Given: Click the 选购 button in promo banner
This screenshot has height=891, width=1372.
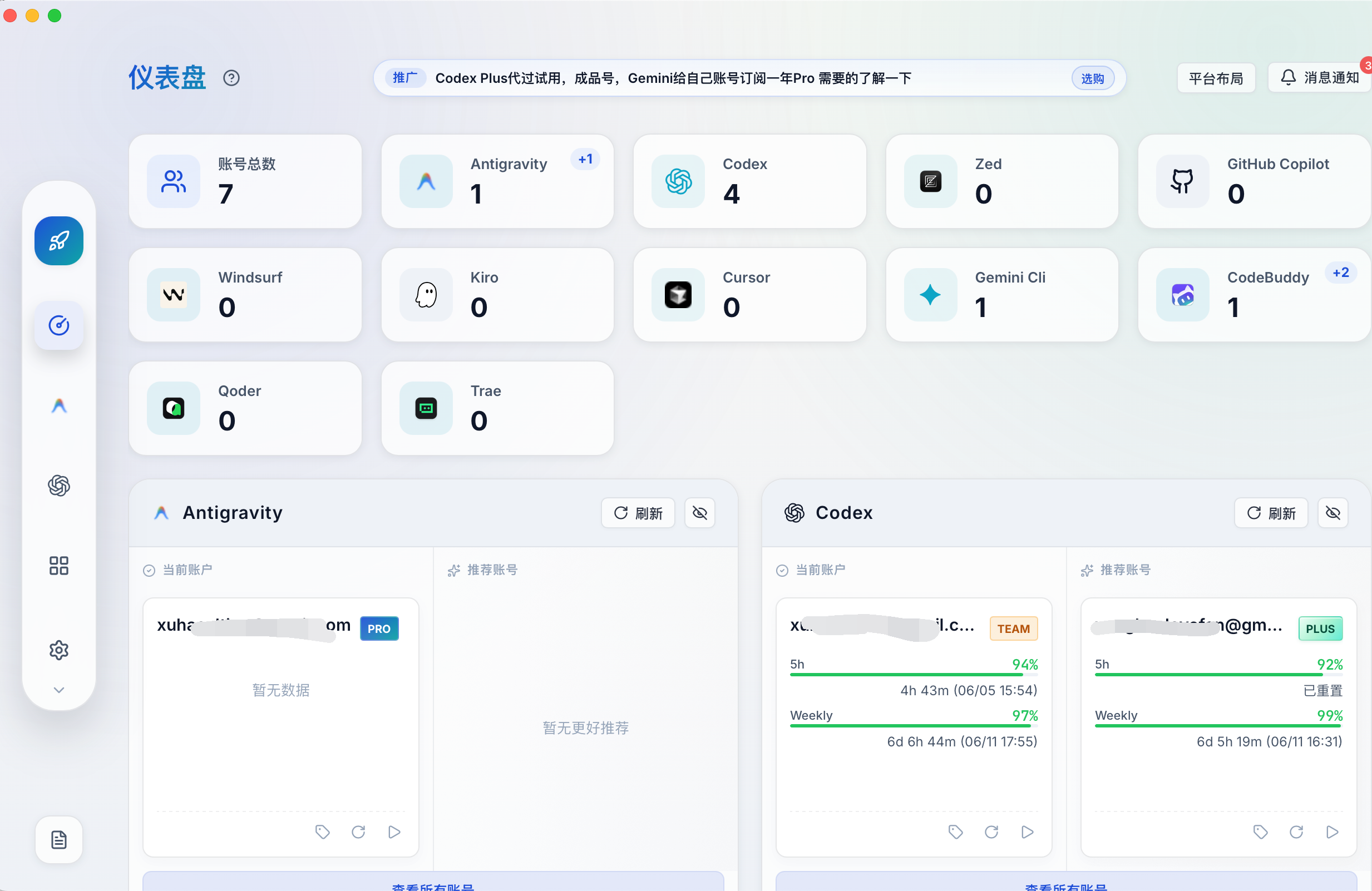Looking at the screenshot, I should coord(1092,78).
